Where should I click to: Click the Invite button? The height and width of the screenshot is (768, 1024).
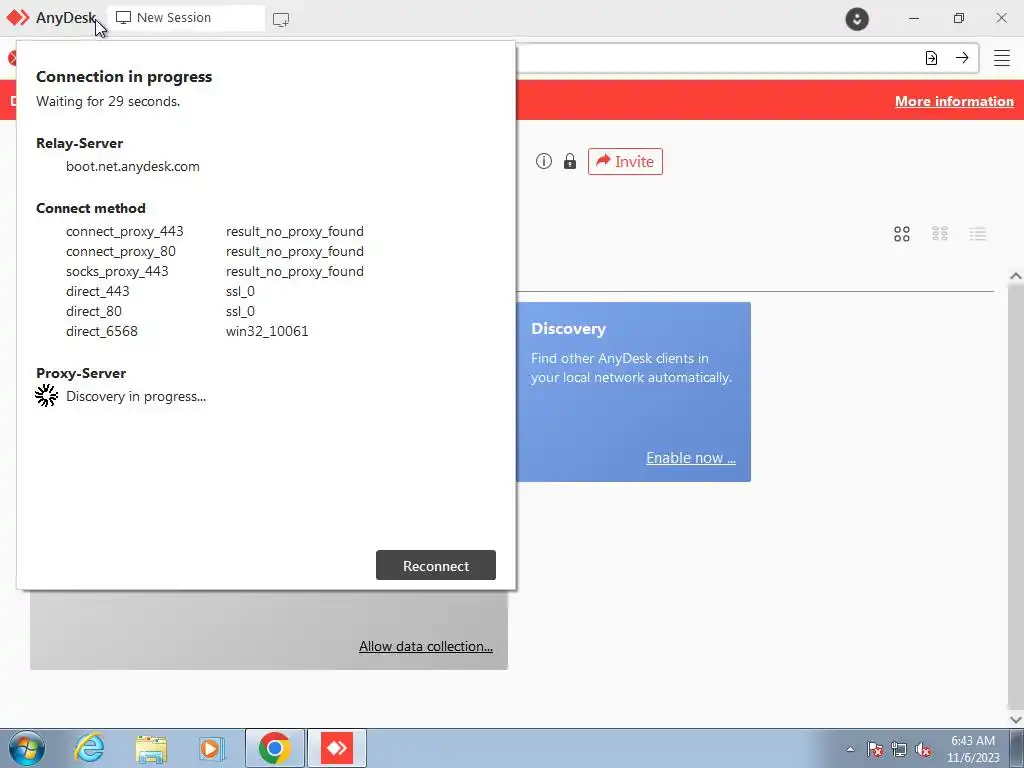pos(625,161)
